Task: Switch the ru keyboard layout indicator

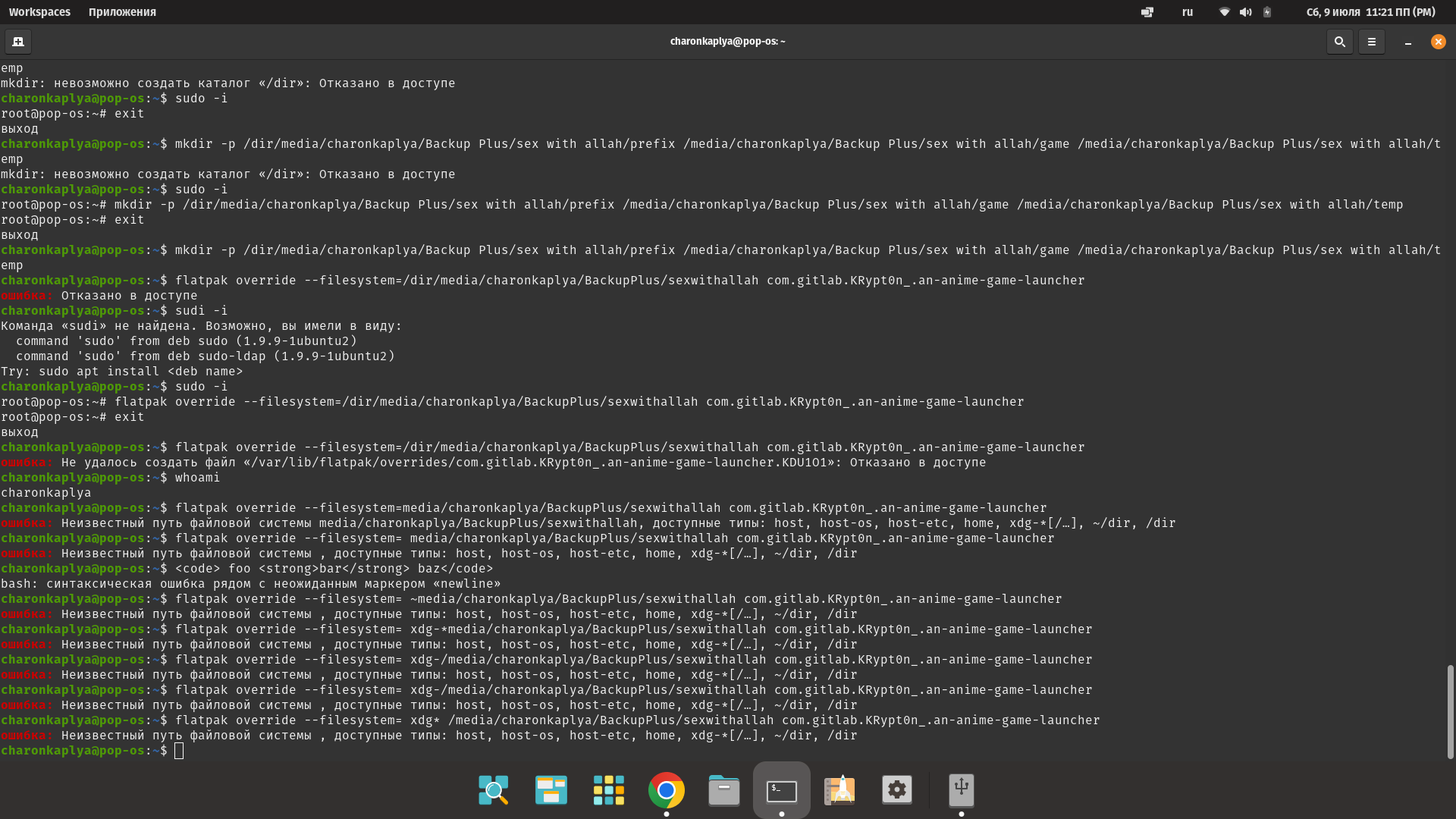Action: click(1188, 12)
